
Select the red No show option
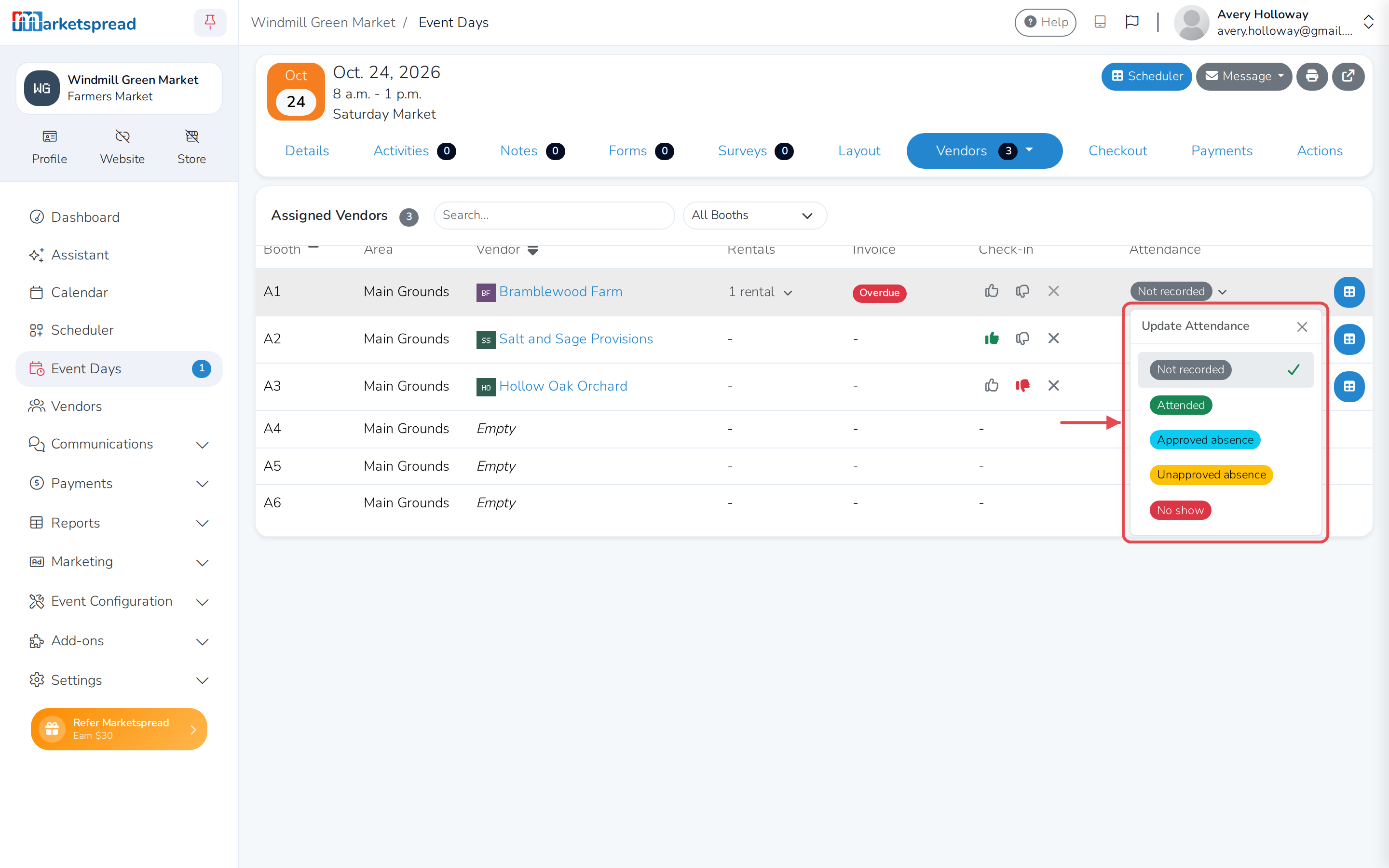[1180, 510]
